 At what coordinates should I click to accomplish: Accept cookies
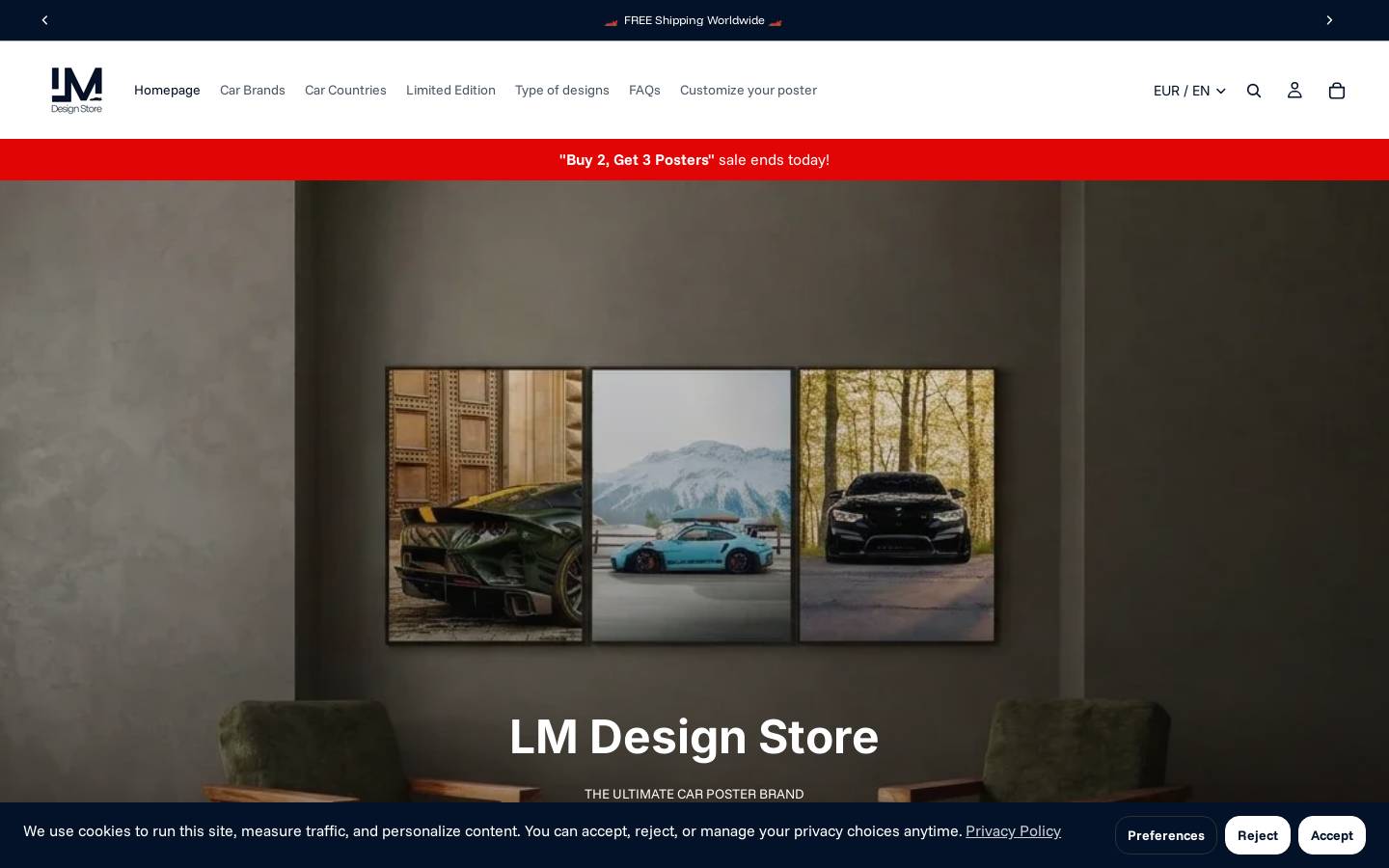(x=1332, y=835)
